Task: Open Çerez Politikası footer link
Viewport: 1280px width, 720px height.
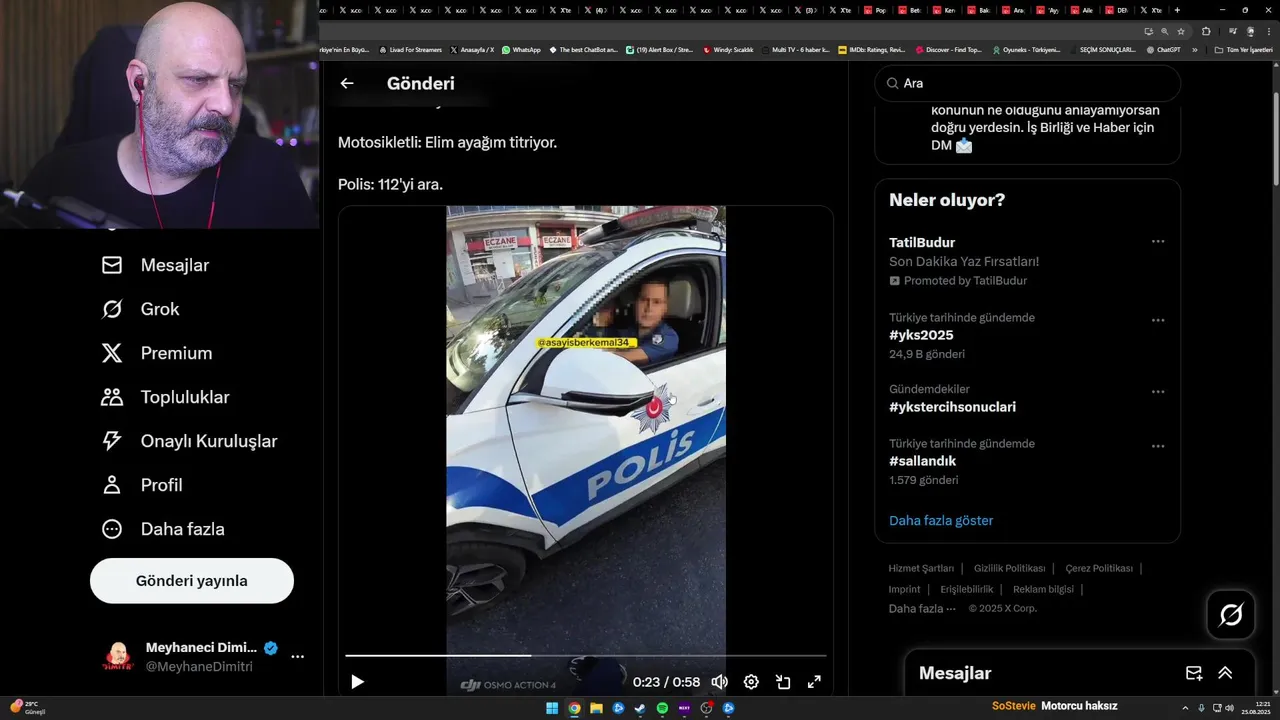Action: [1099, 568]
